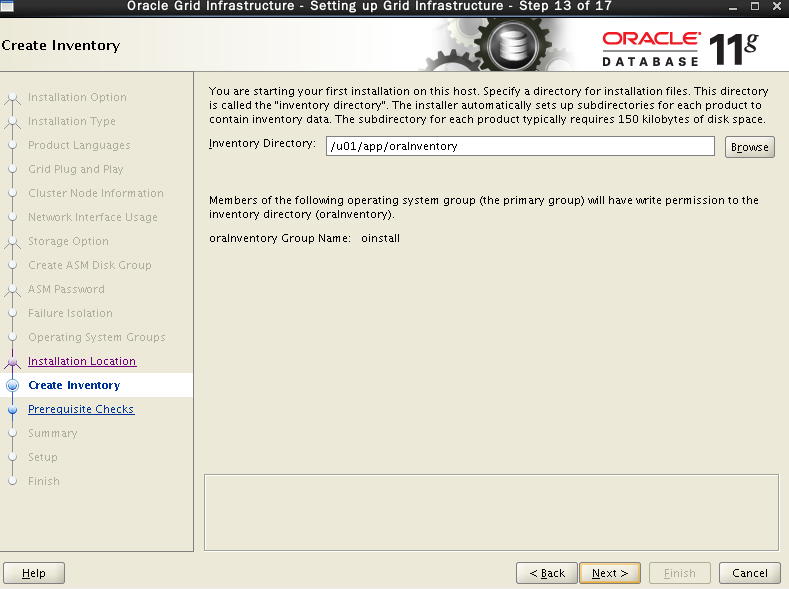Click the Installation Location step marker icon
The width and height of the screenshot is (789, 589).
coord(13,362)
